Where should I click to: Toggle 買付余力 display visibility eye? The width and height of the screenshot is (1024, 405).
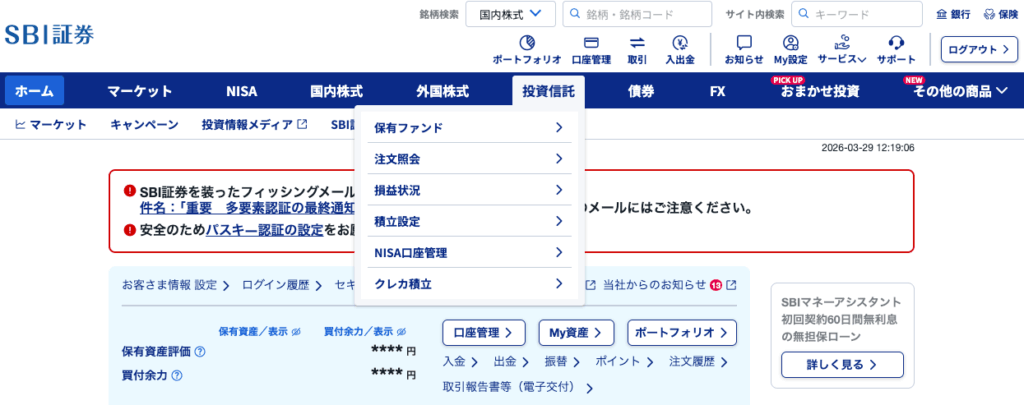(x=401, y=331)
